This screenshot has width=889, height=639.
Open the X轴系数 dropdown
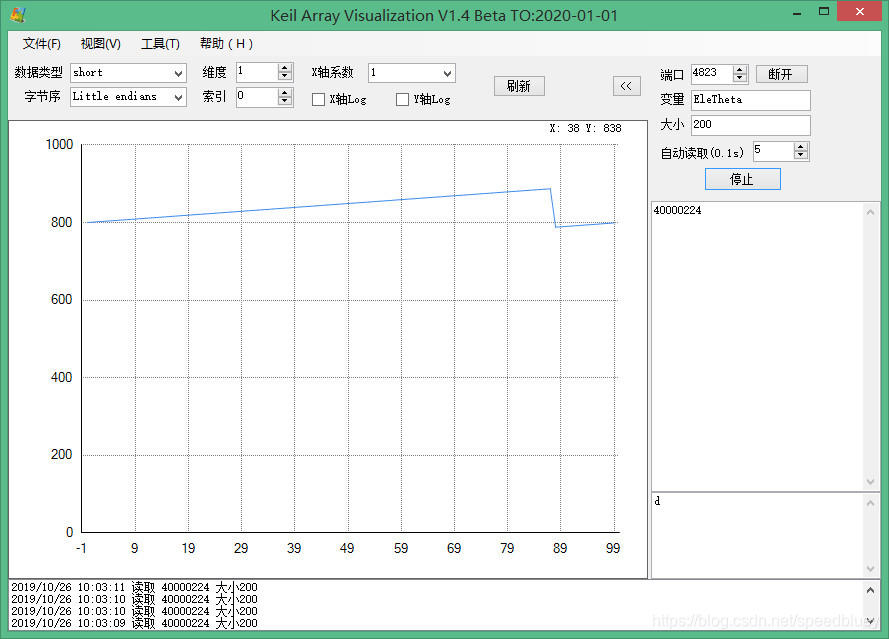(x=412, y=73)
